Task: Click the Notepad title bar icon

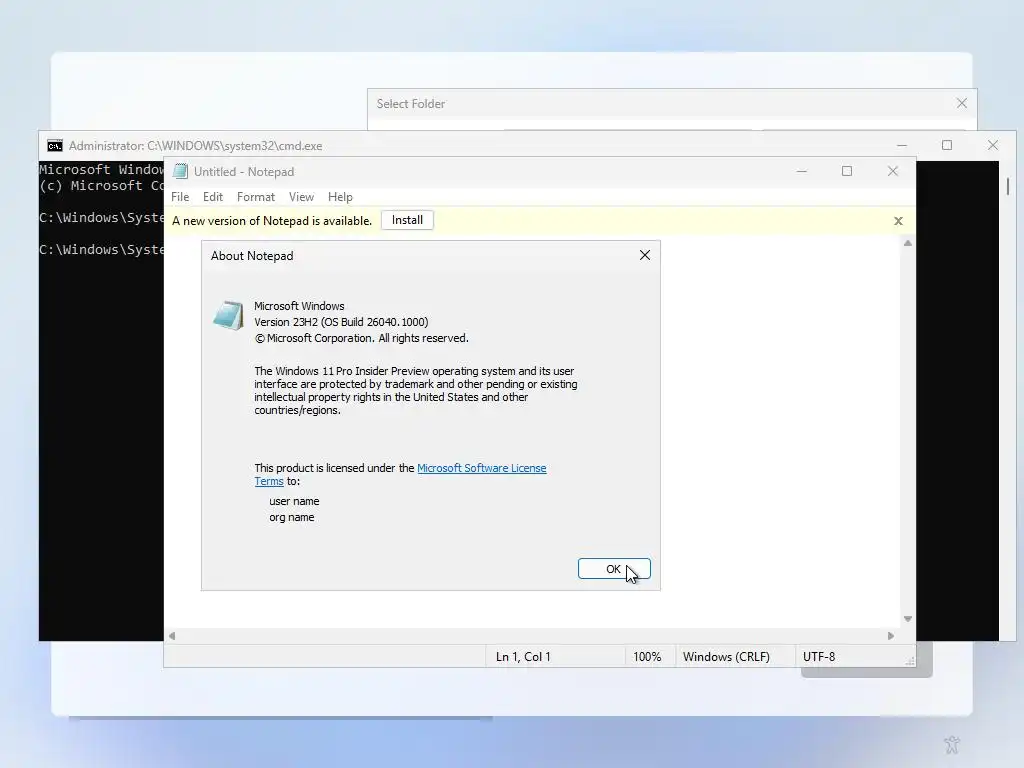Action: click(x=180, y=172)
